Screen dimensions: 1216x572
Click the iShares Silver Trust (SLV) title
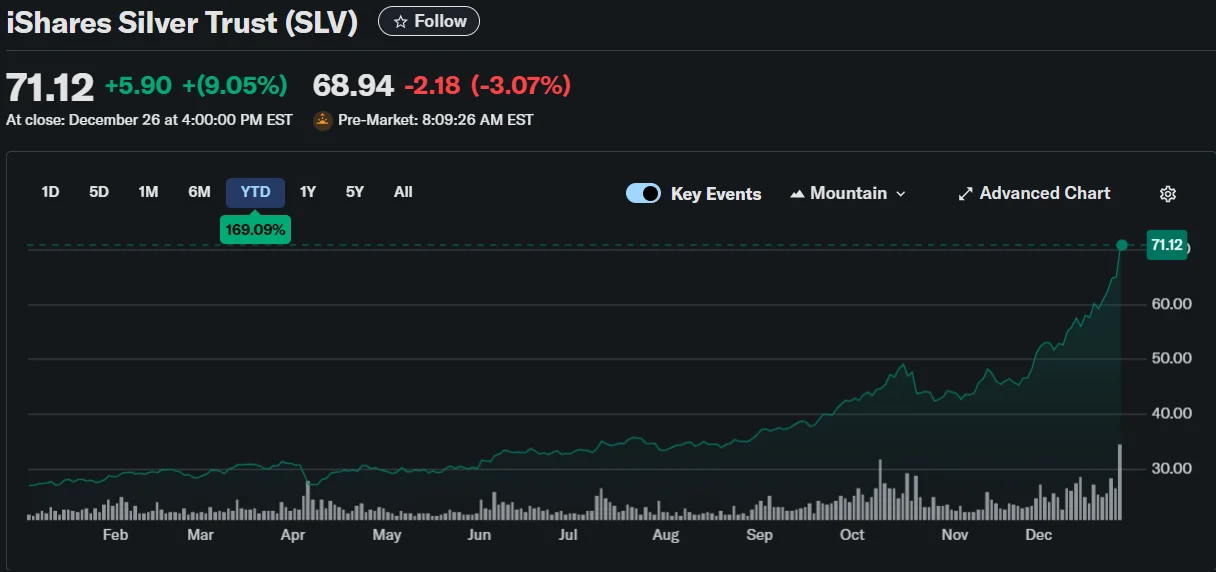tap(182, 23)
